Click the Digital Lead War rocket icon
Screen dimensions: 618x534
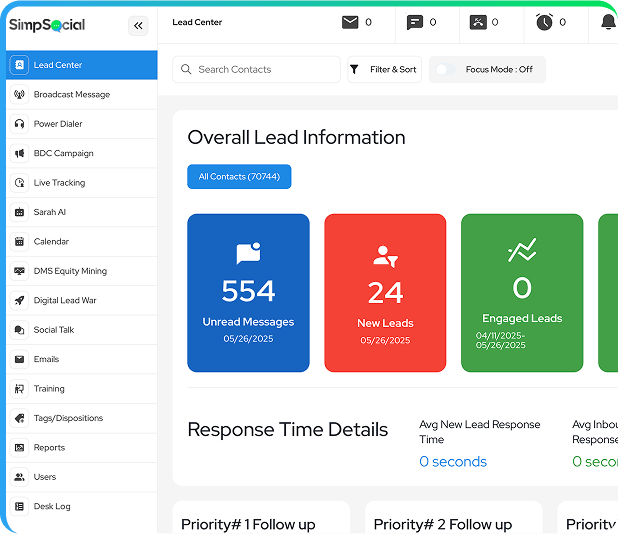click(x=19, y=300)
